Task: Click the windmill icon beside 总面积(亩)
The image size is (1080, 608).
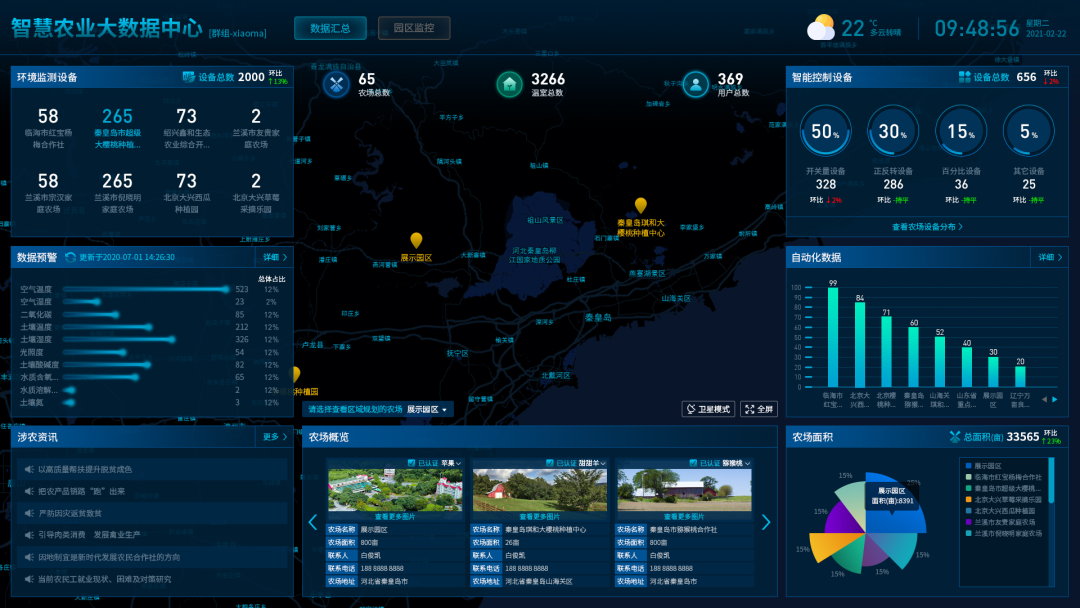Action: click(956, 437)
